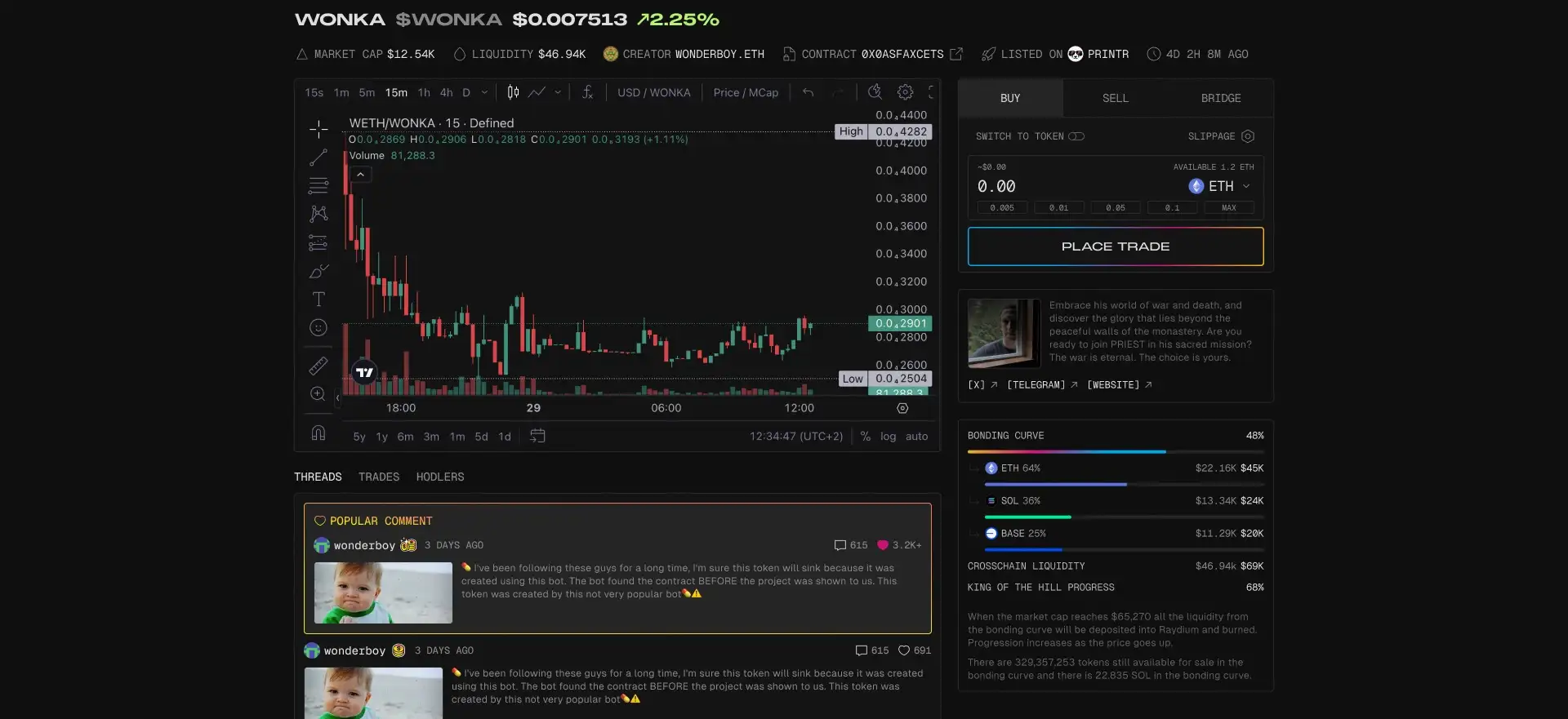
Task: Choose line chart style
Action: (x=537, y=92)
